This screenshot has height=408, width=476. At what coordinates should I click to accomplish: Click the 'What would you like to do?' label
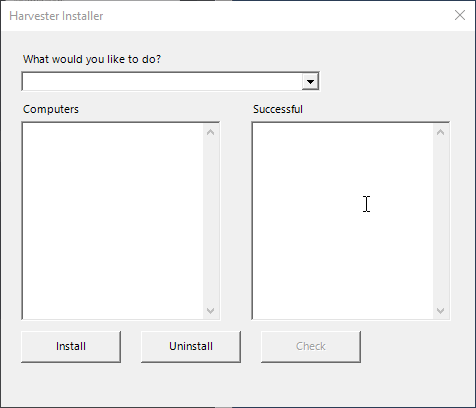click(x=92, y=59)
